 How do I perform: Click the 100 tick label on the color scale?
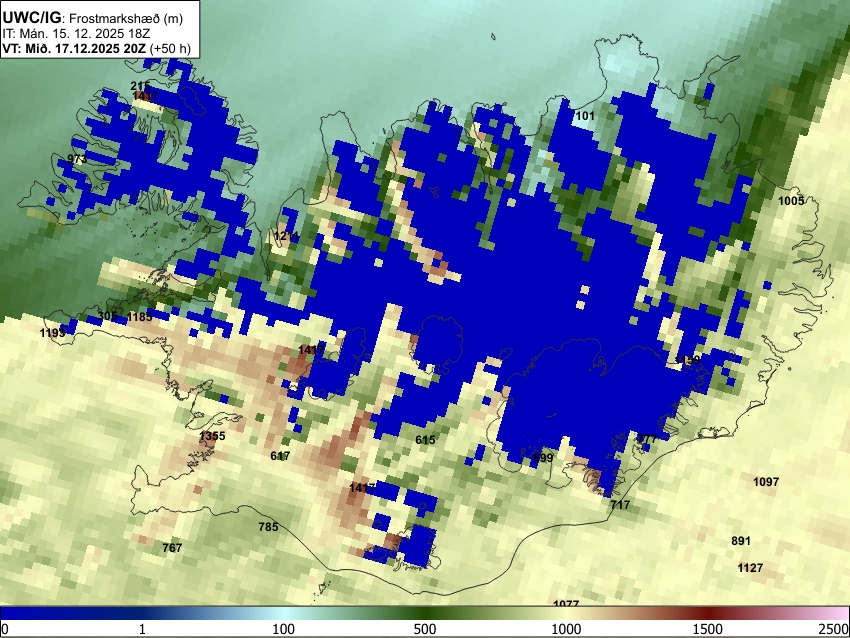coord(284,629)
